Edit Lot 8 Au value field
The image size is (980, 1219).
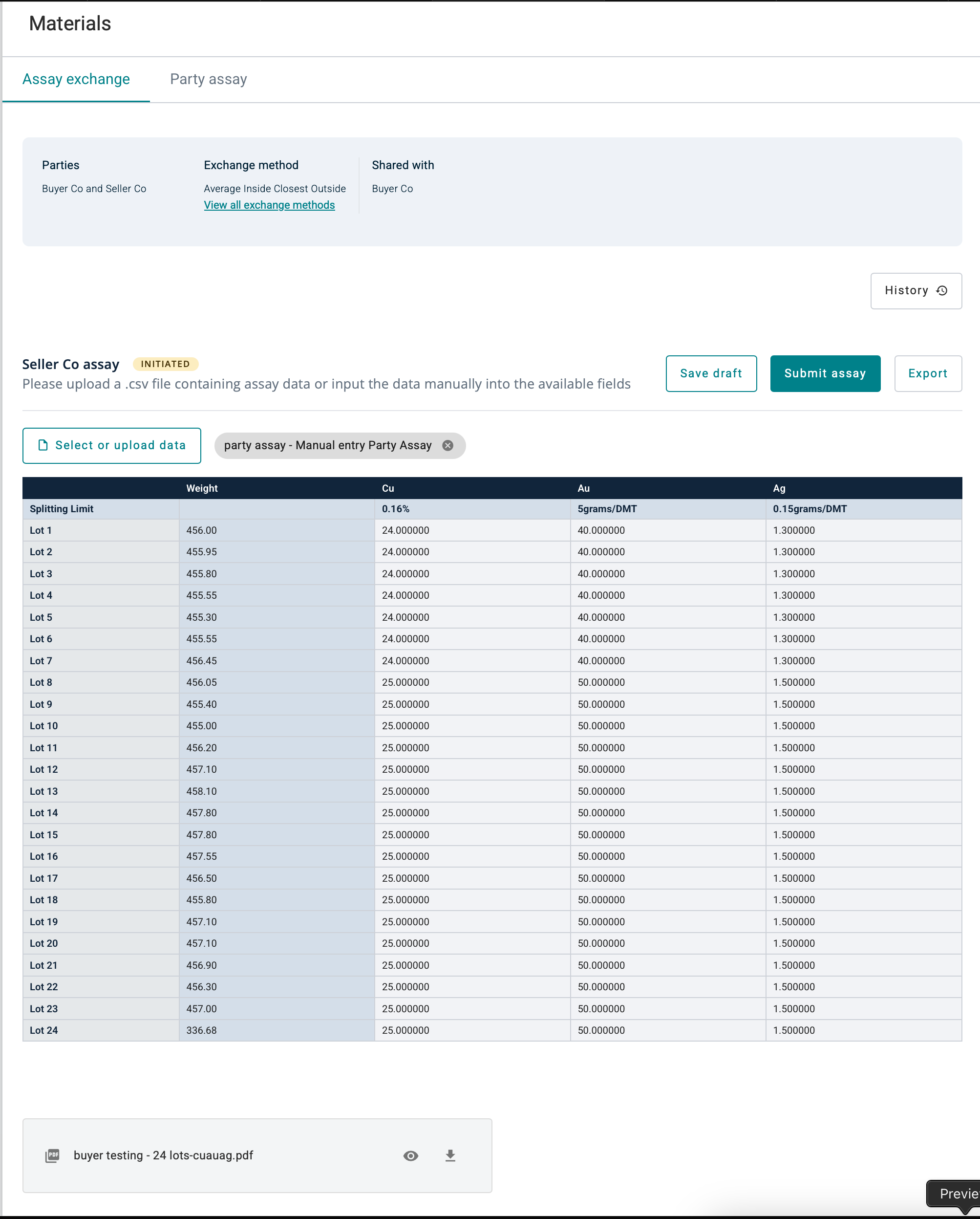coord(667,682)
